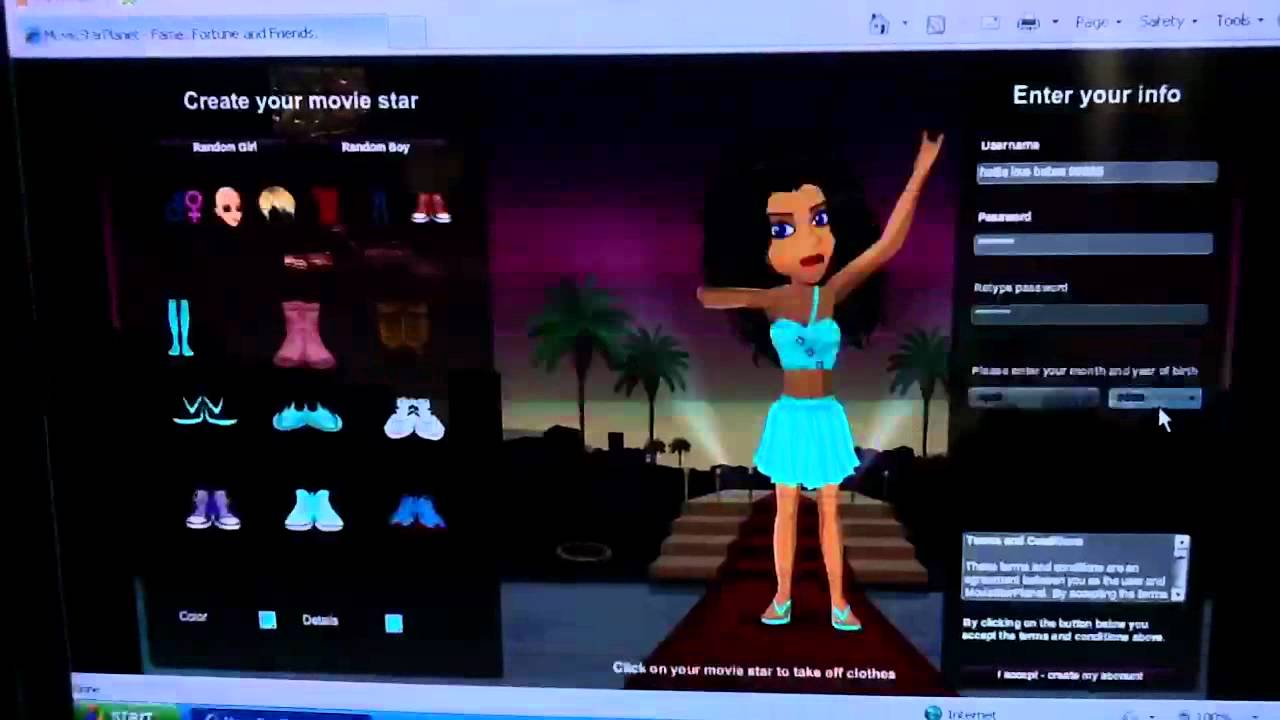This screenshot has width=1280, height=720.
Task: Choose the turquoise pointed slippers
Action: [307, 416]
